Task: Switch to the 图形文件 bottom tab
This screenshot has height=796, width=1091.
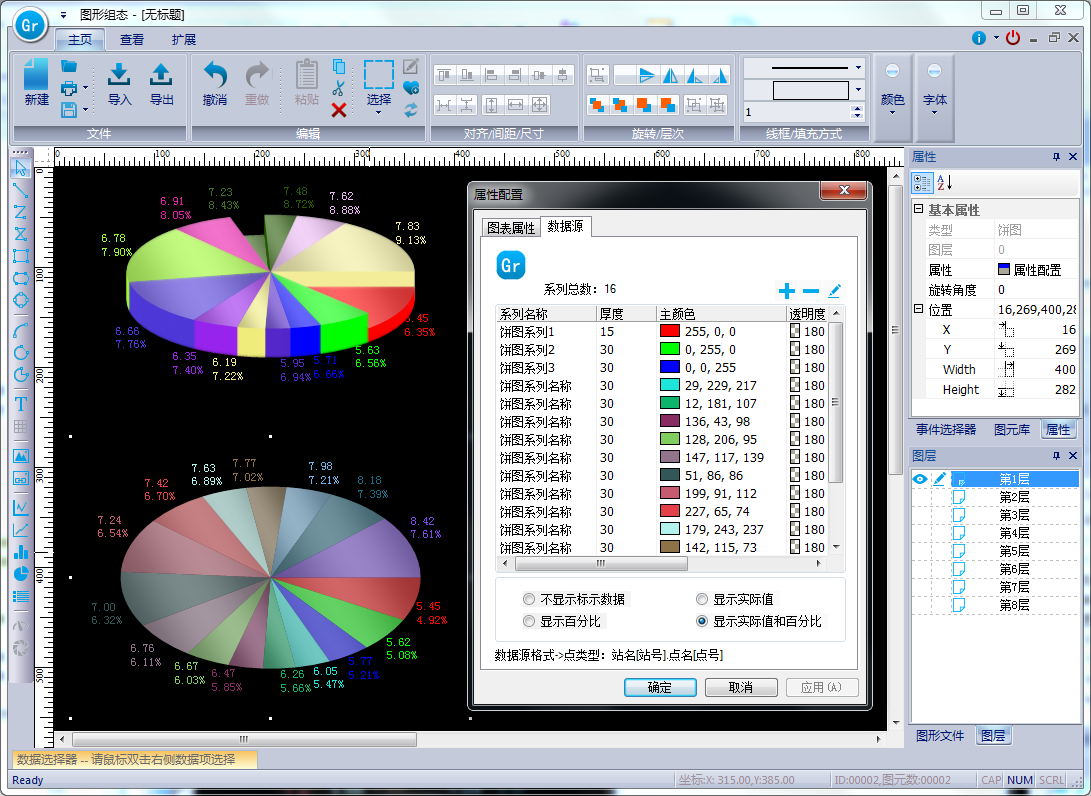Action: (x=939, y=735)
